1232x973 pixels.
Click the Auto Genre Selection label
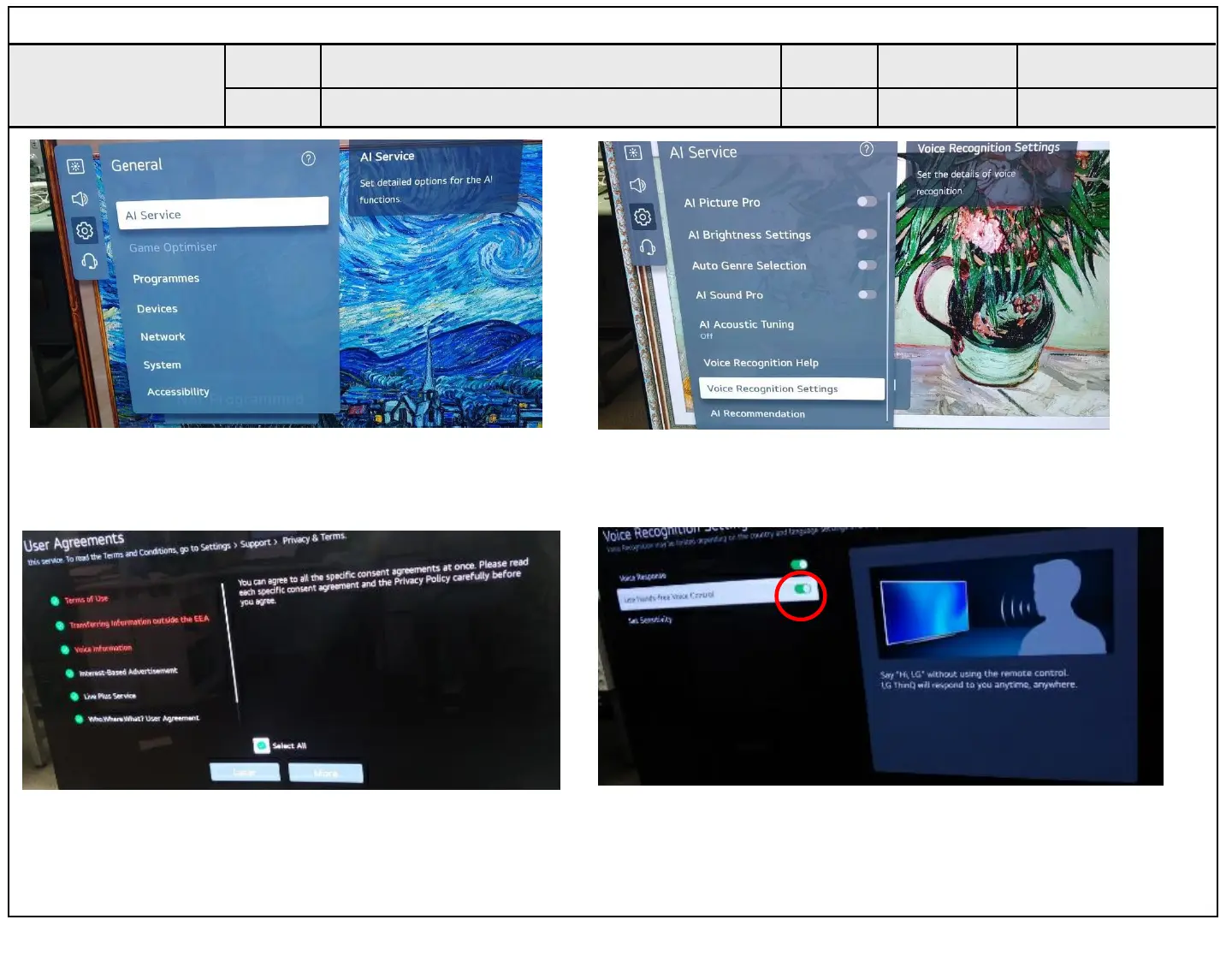click(x=749, y=266)
